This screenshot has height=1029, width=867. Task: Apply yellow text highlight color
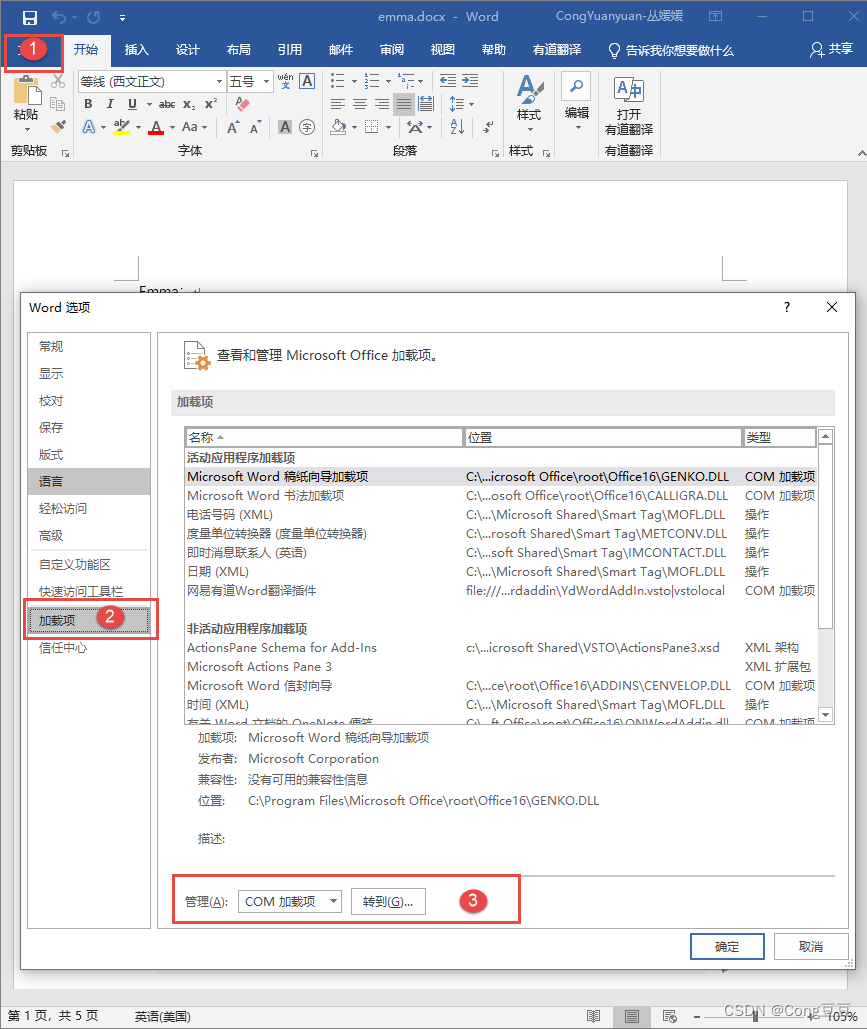click(121, 127)
